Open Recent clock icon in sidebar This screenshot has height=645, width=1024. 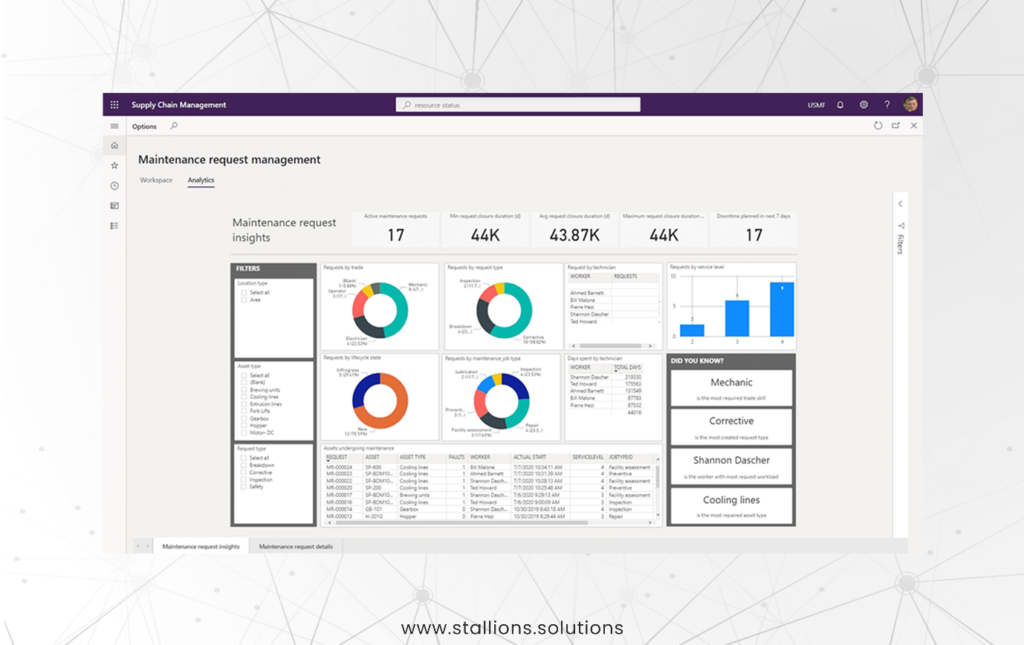[x=114, y=186]
